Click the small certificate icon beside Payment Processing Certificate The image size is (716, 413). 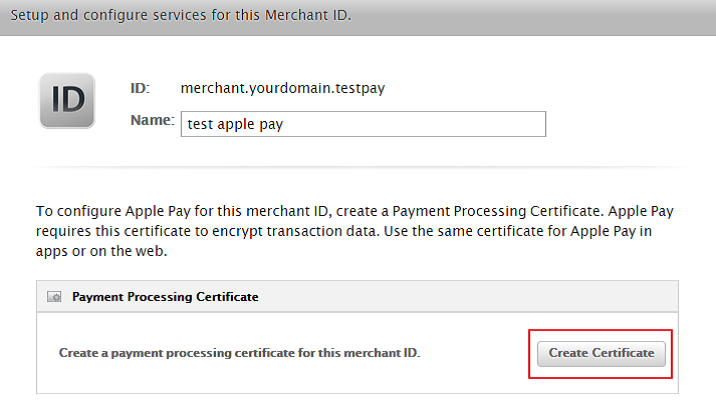pos(54,297)
